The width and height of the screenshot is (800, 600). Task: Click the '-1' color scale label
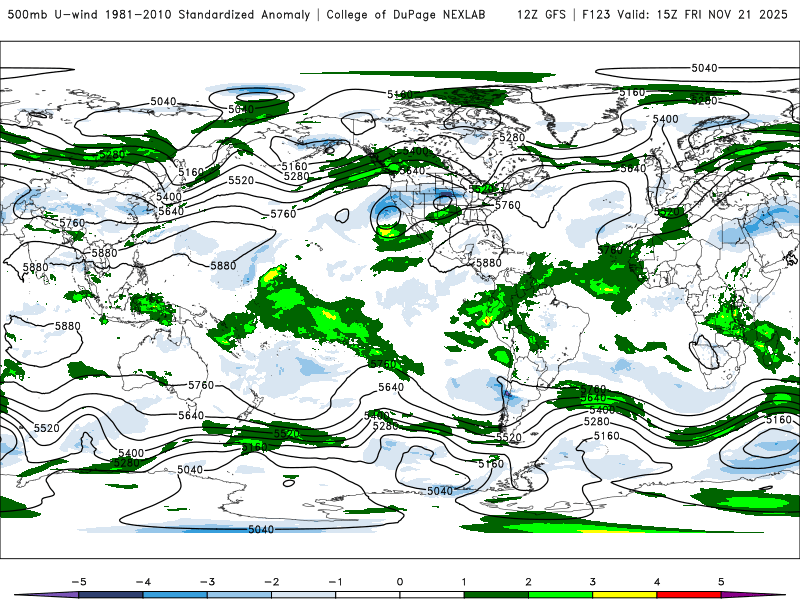tap(336, 582)
